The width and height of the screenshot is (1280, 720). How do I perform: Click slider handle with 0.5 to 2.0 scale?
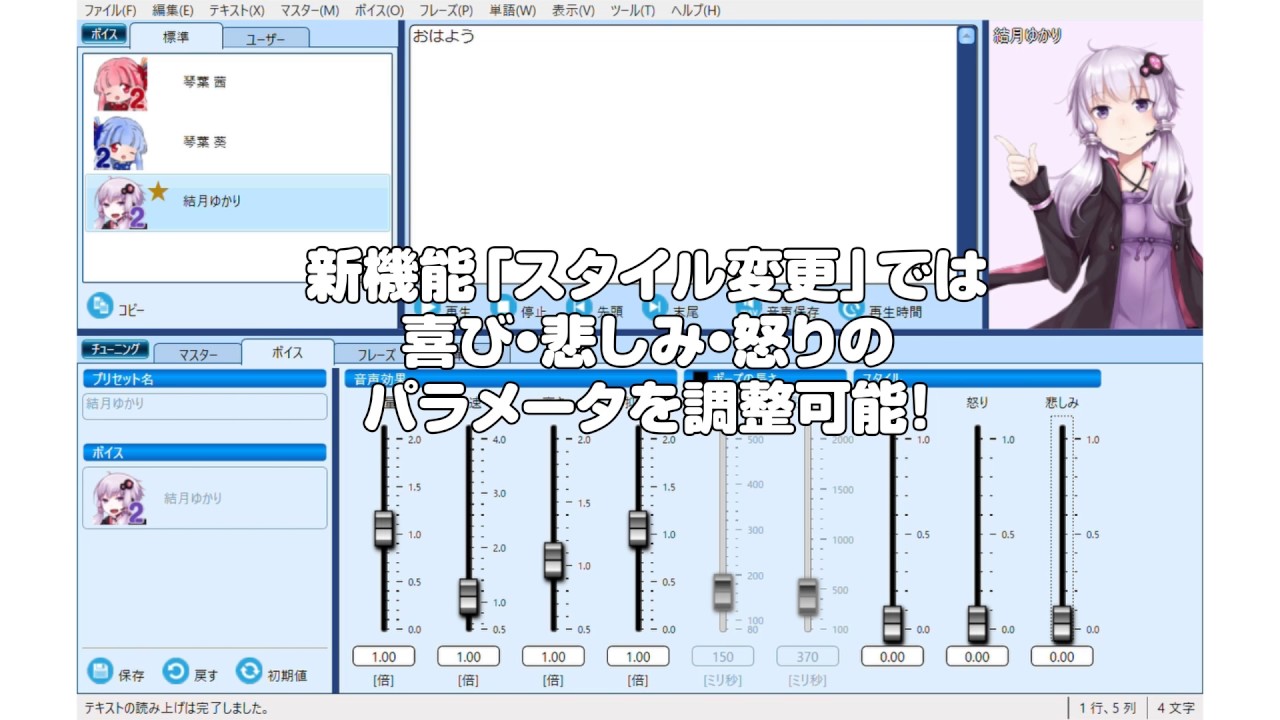(x=553, y=560)
